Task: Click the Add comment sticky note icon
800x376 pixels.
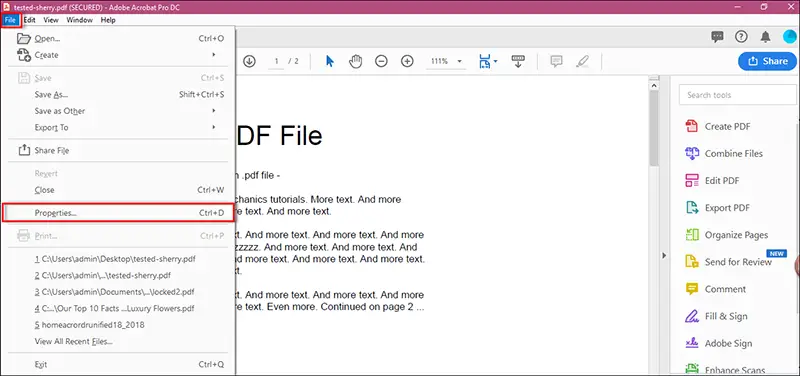Action: [x=556, y=61]
